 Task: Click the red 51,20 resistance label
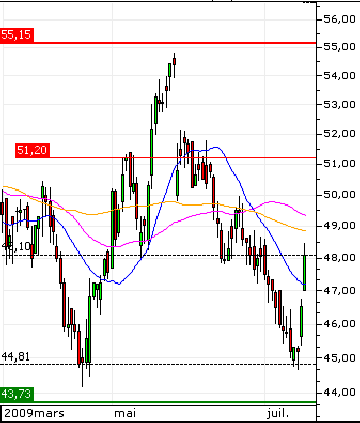click(x=32, y=150)
